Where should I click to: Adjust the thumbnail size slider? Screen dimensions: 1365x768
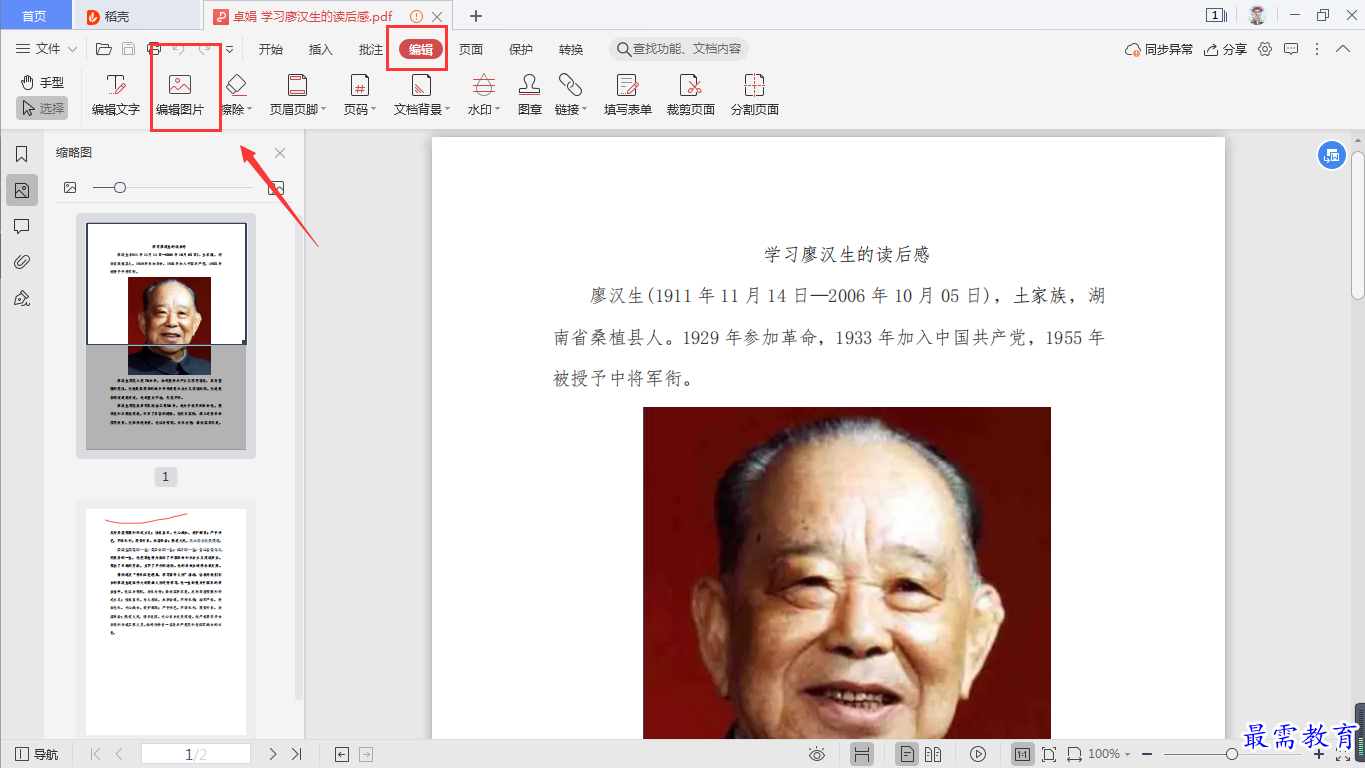tap(172, 187)
